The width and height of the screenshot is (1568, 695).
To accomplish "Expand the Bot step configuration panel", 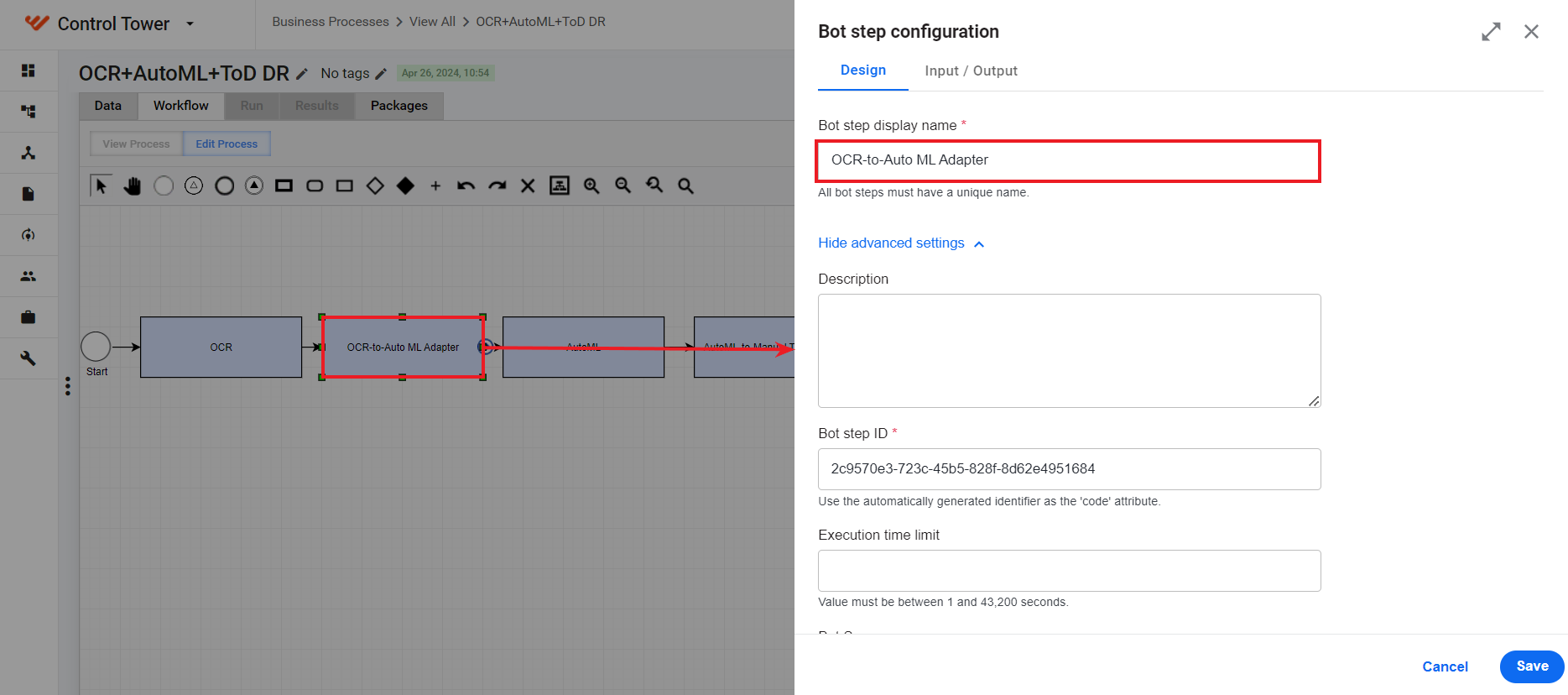I will click(1491, 32).
